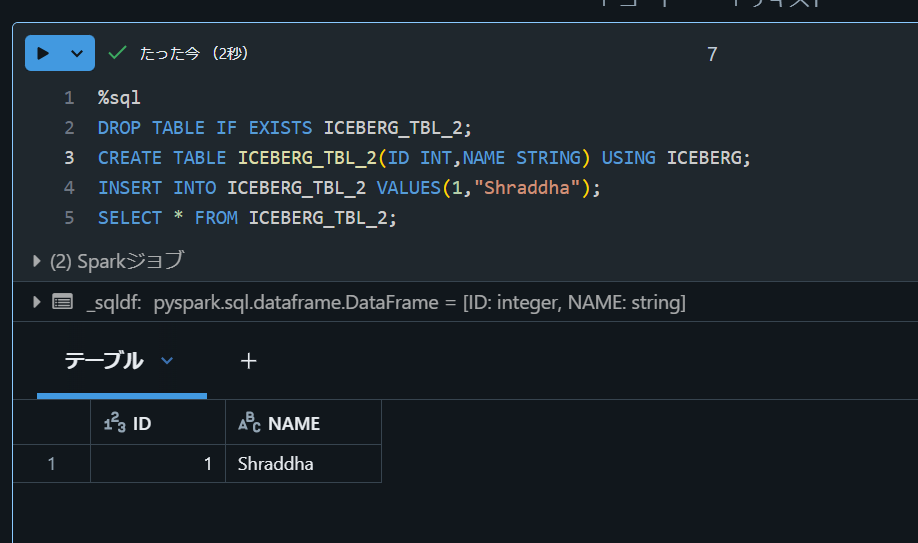
Task: Place cursor on the SELECT * FROM line
Action: click(x=247, y=218)
